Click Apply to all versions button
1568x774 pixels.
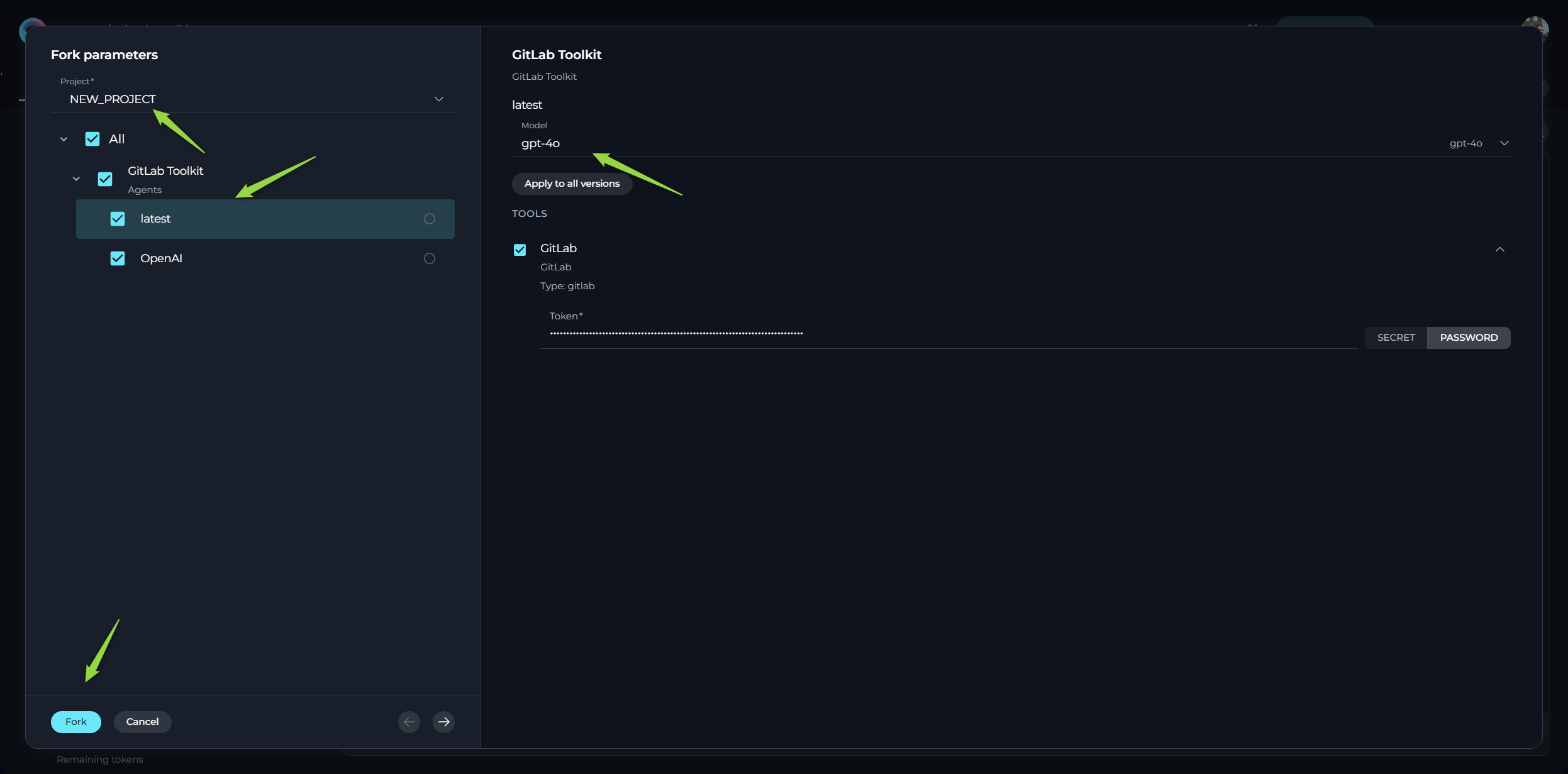coord(571,184)
